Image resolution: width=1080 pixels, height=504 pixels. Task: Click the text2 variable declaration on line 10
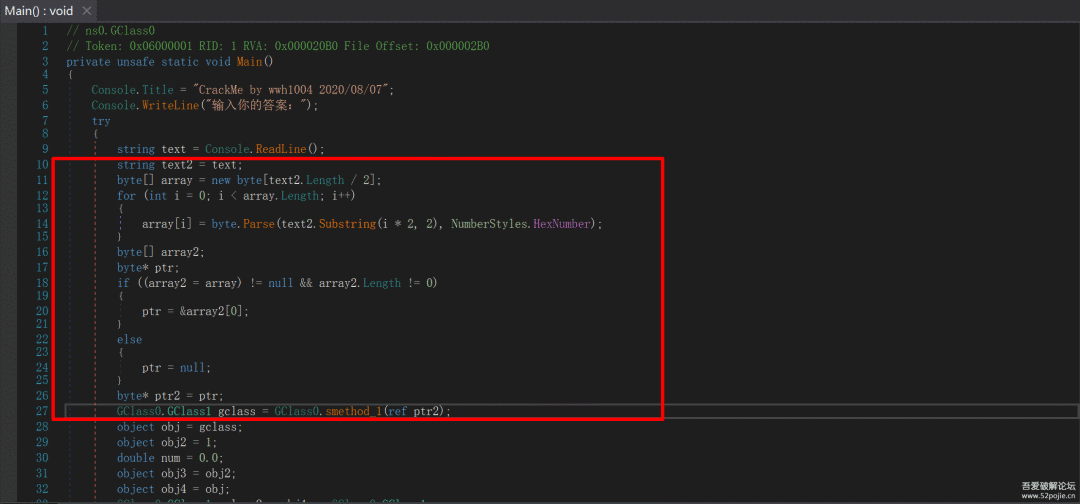178,164
